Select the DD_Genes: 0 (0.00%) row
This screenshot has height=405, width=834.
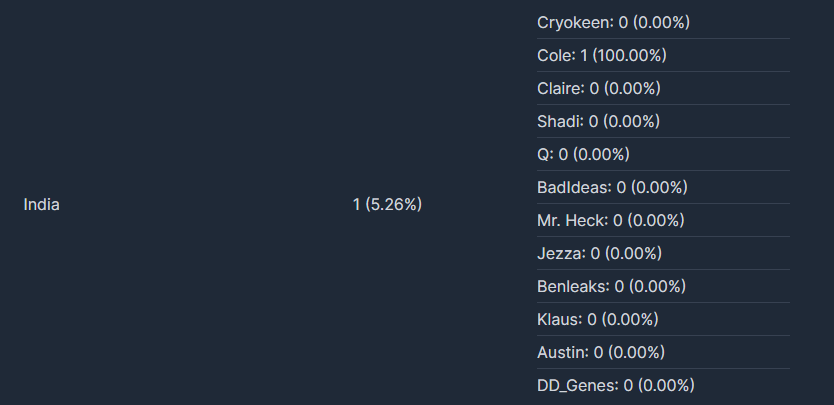point(663,385)
